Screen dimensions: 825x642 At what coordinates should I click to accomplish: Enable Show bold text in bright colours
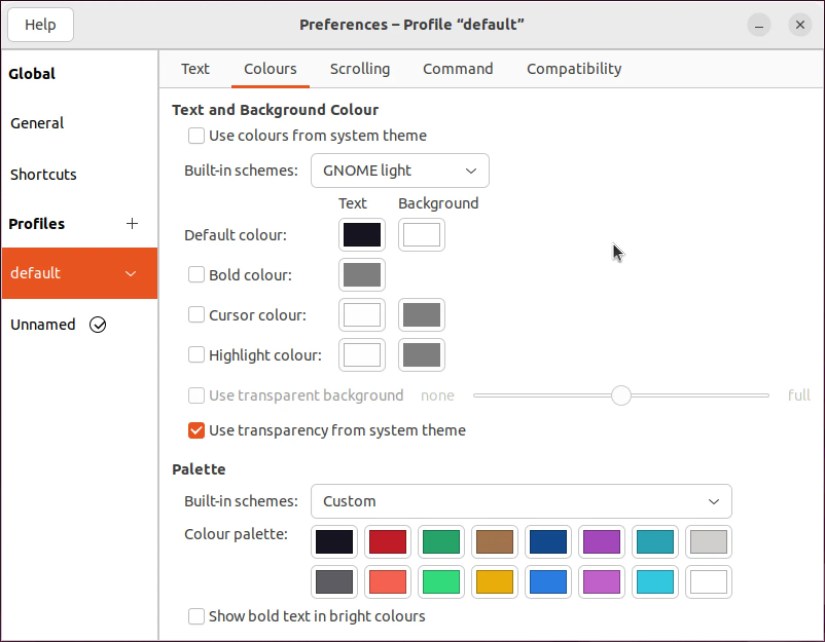(197, 616)
